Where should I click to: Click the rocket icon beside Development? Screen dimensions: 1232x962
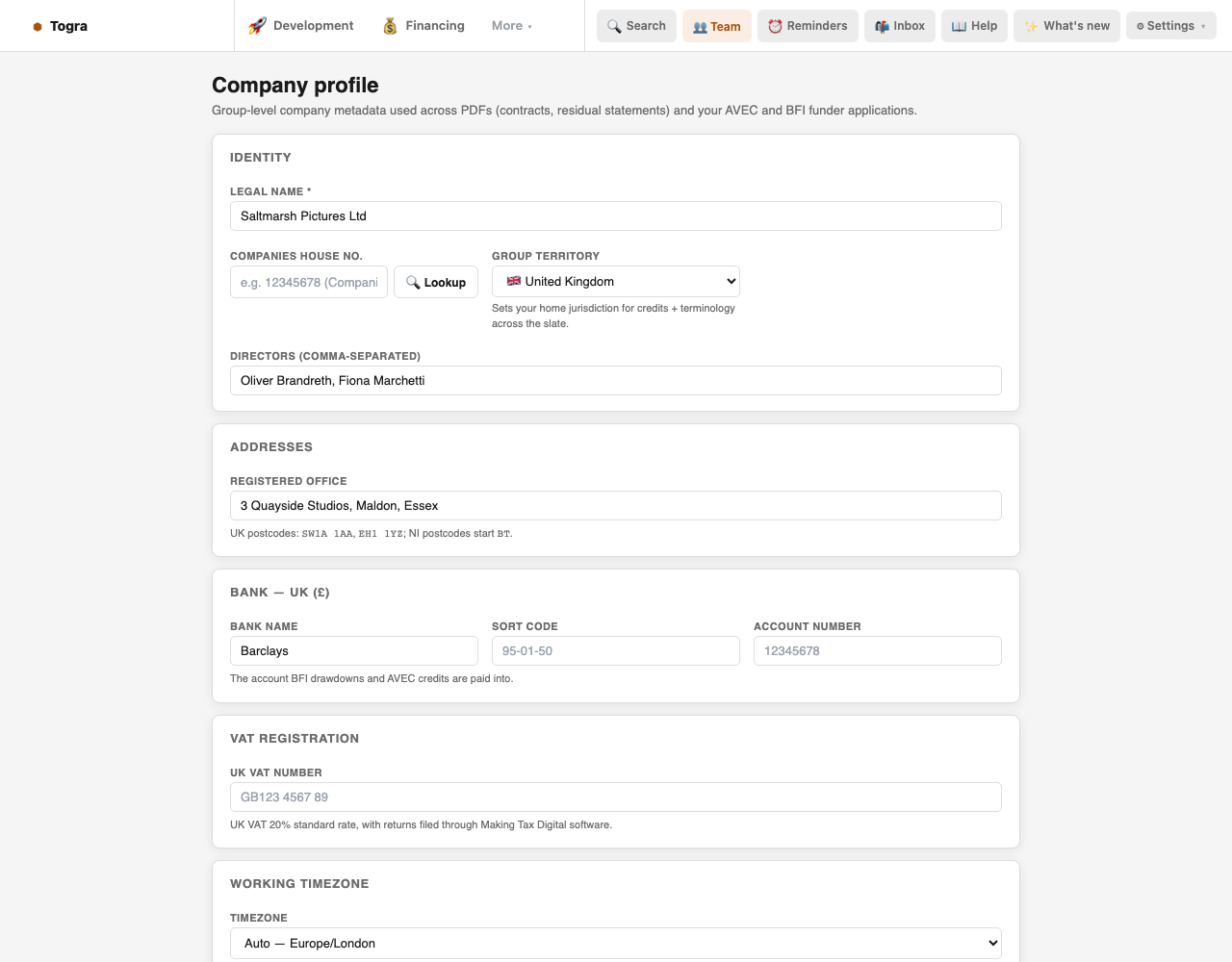click(x=257, y=26)
